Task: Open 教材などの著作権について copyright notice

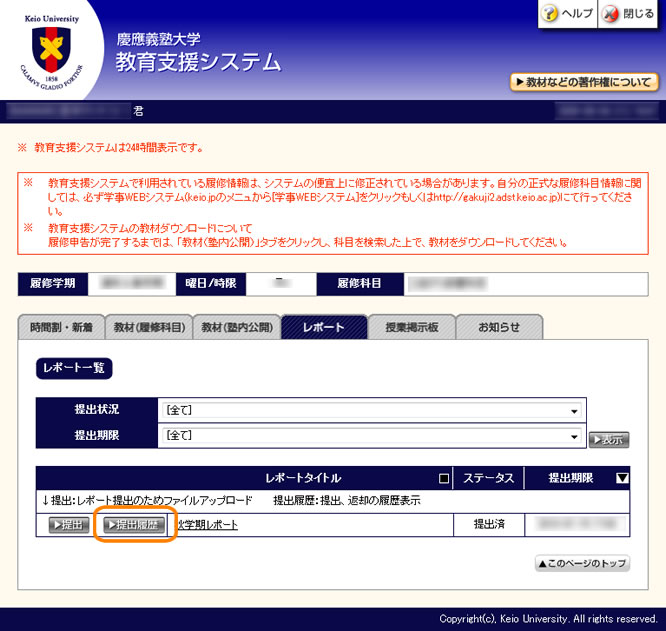Action: click(x=584, y=82)
